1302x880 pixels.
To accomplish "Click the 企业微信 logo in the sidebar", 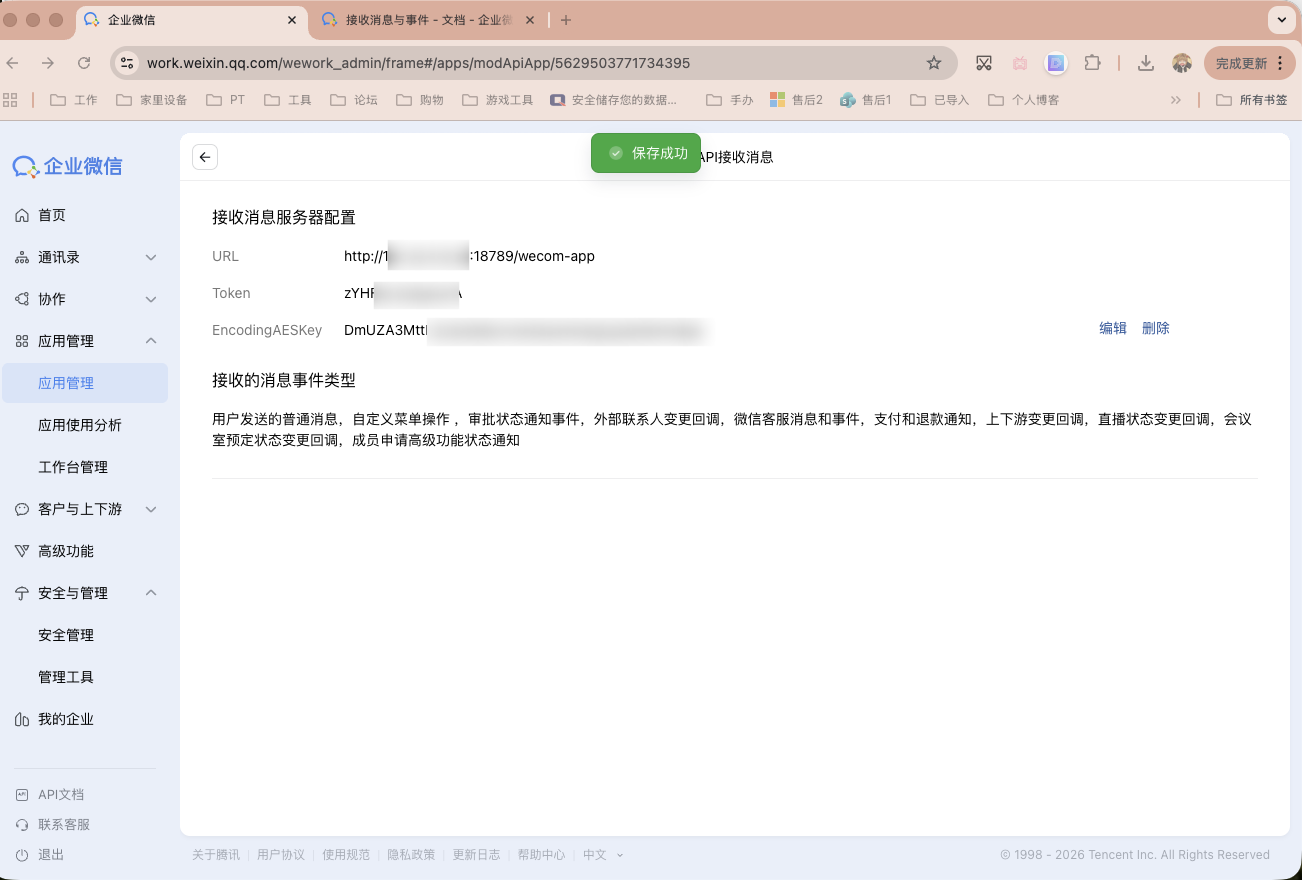I will click(67, 166).
